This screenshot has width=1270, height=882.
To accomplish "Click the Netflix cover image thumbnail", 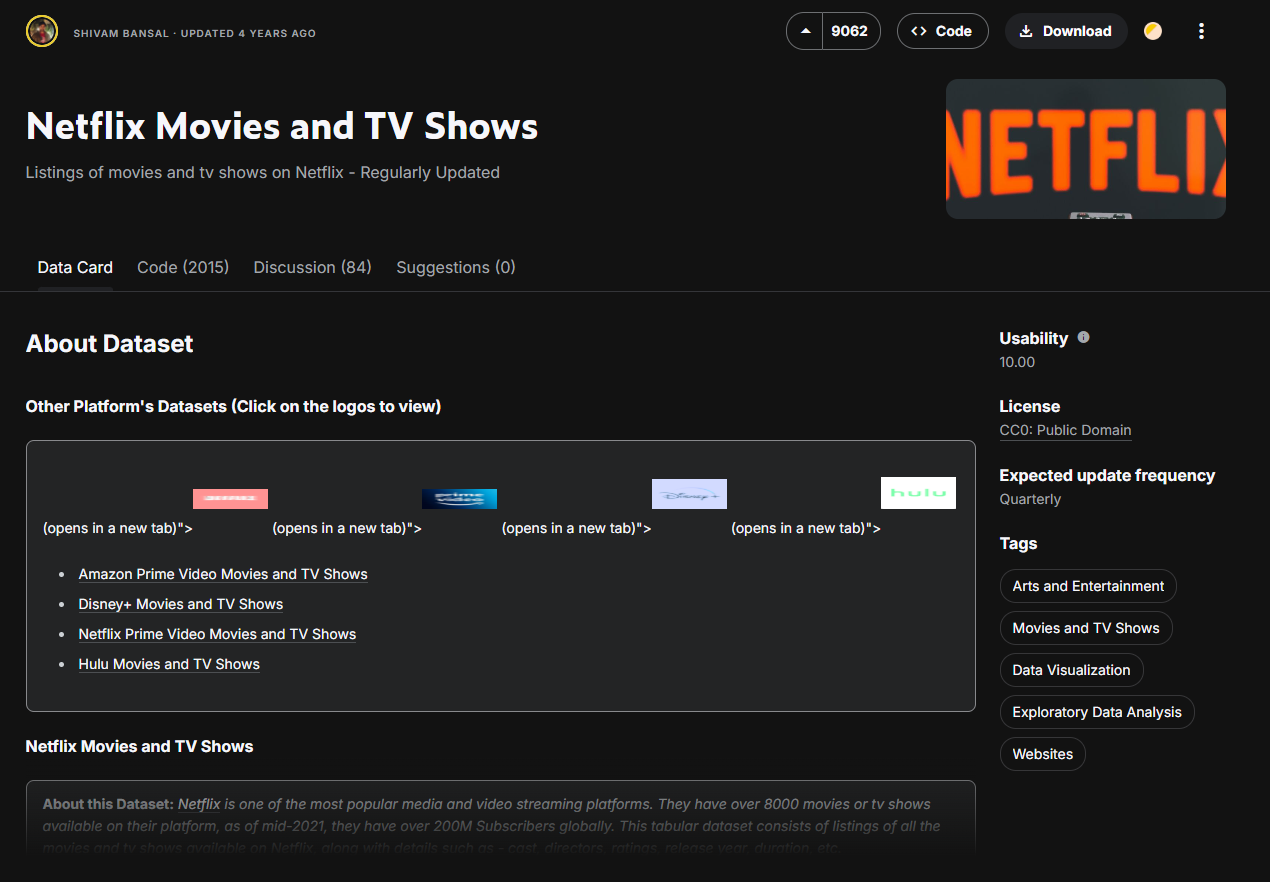I will point(1086,149).
